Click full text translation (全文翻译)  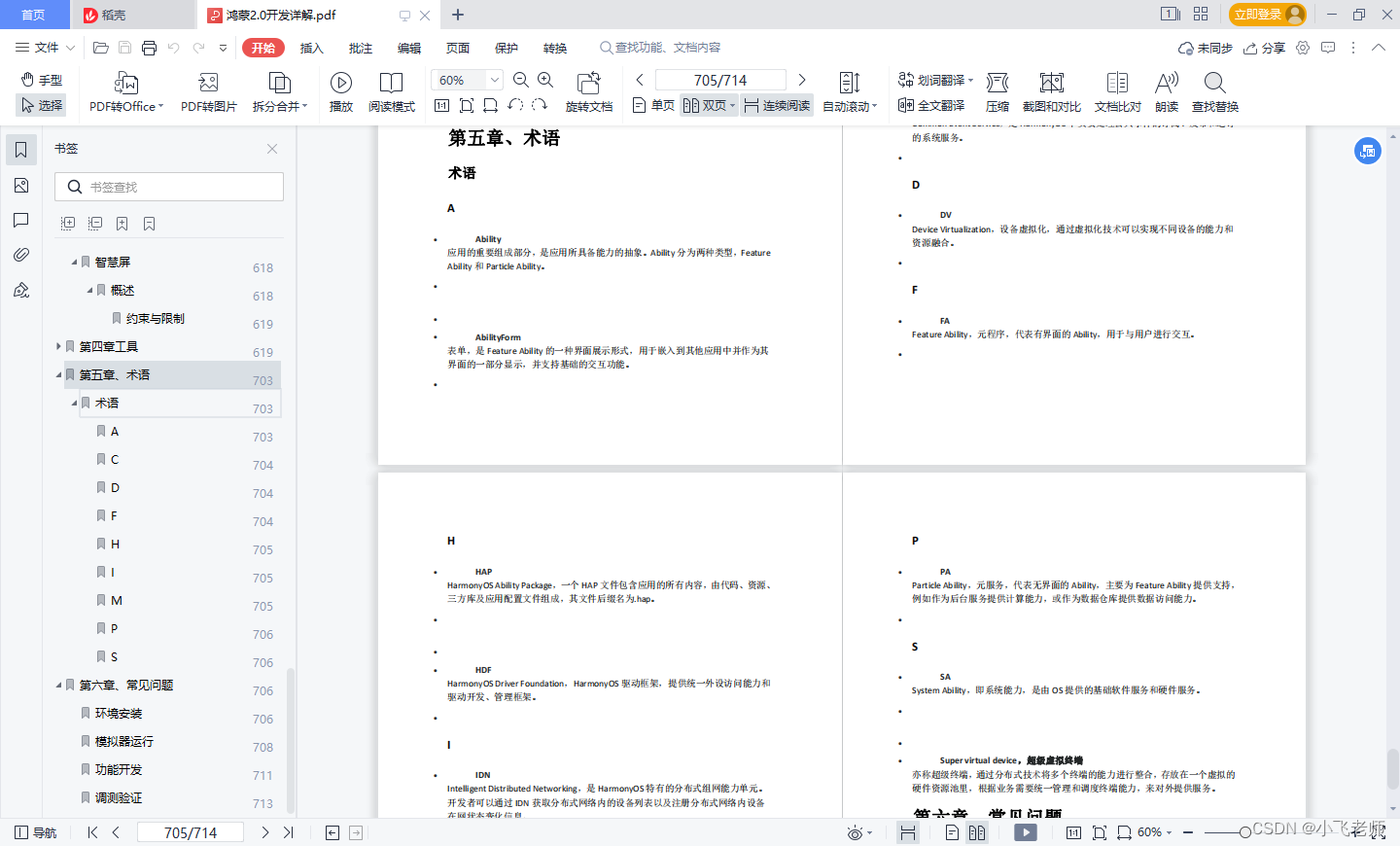coord(931,105)
